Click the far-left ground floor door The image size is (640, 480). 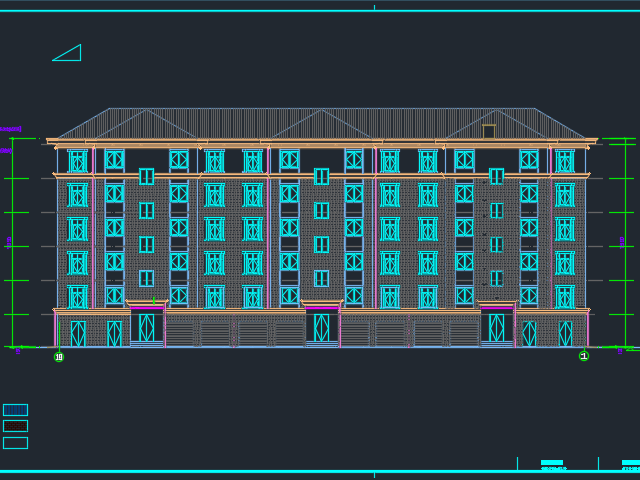(x=78, y=333)
